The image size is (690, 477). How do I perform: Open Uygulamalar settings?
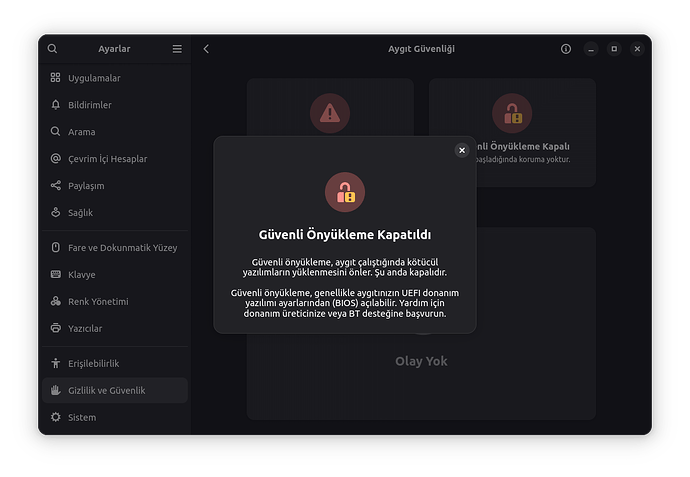click(x=93, y=78)
